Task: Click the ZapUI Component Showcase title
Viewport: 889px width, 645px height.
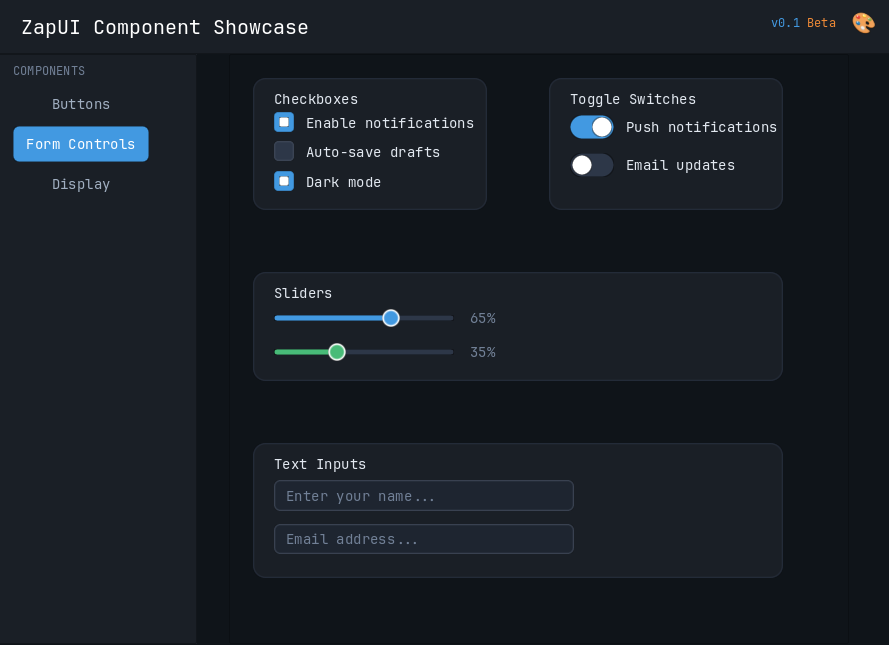Action: point(165,27)
